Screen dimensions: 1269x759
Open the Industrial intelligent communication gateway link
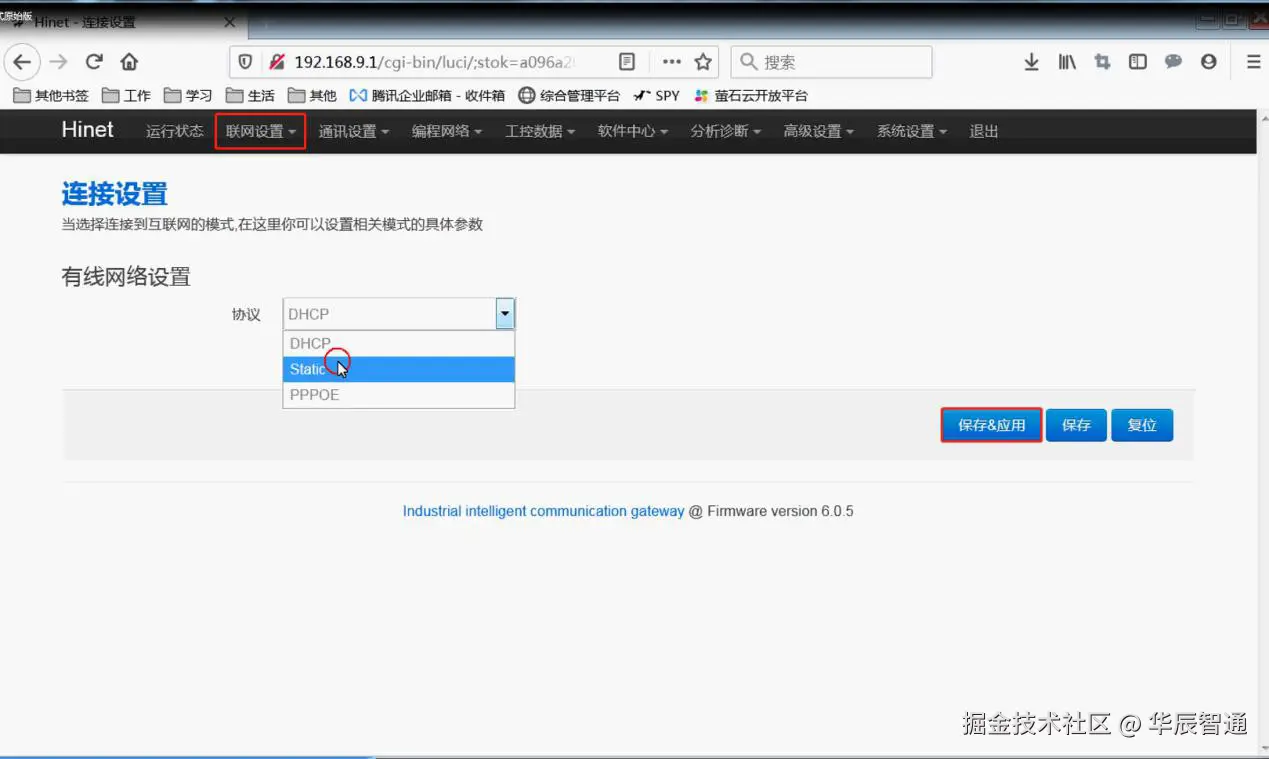[541, 511]
